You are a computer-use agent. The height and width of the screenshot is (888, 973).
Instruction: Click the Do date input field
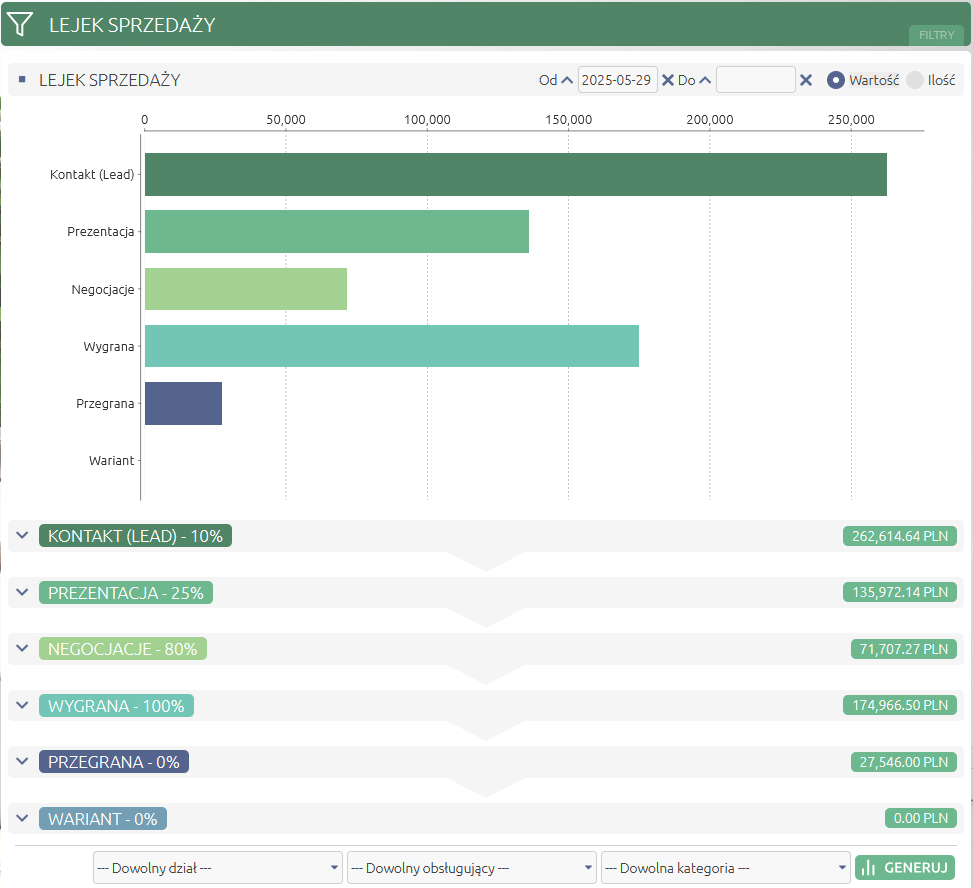[755, 80]
